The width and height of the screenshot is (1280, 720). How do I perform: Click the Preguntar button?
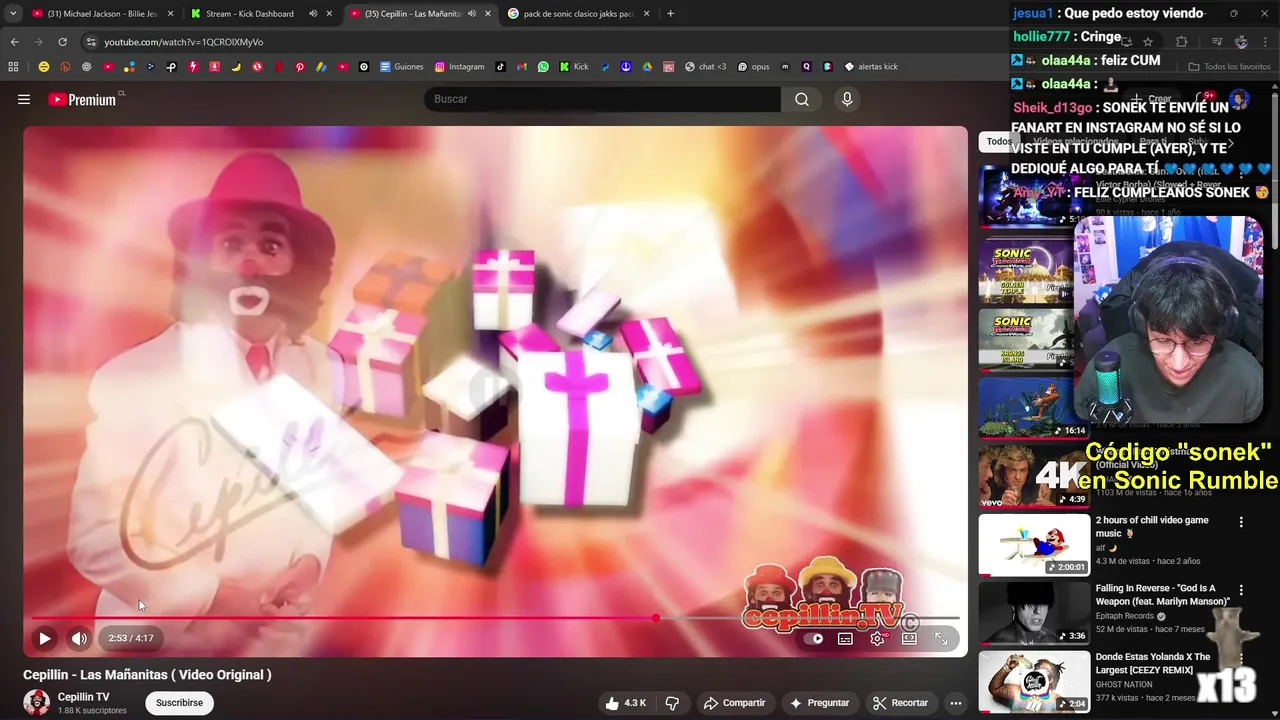pos(819,703)
